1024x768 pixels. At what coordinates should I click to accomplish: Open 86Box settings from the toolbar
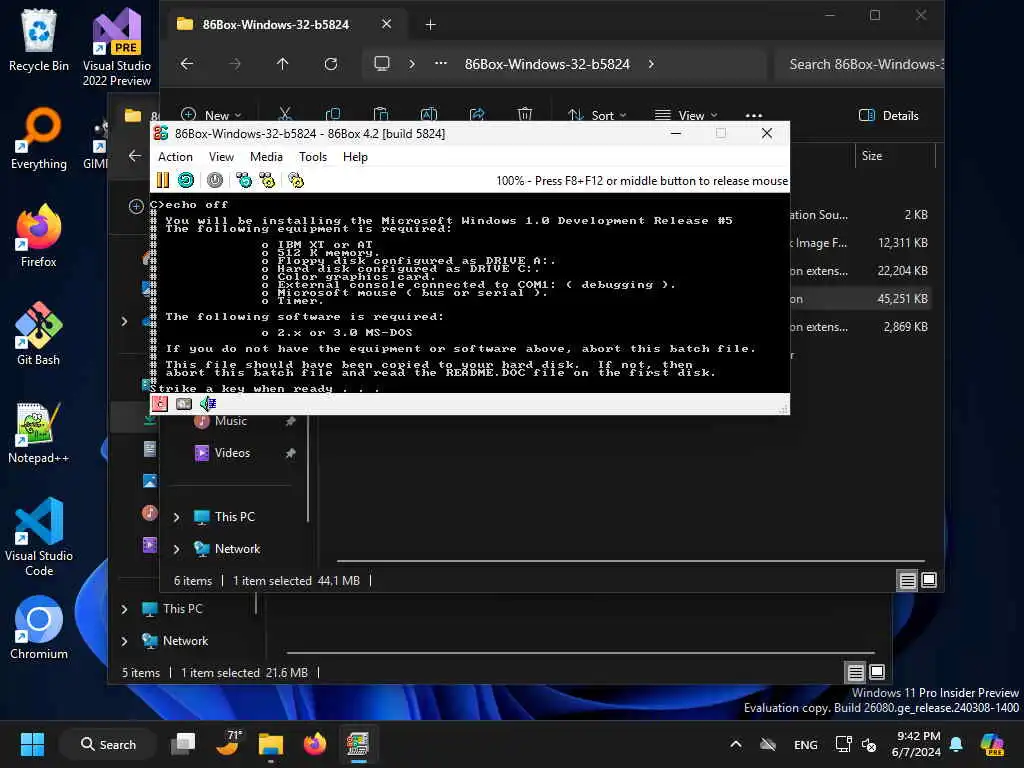pyautogui.click(x=296, y=180)
